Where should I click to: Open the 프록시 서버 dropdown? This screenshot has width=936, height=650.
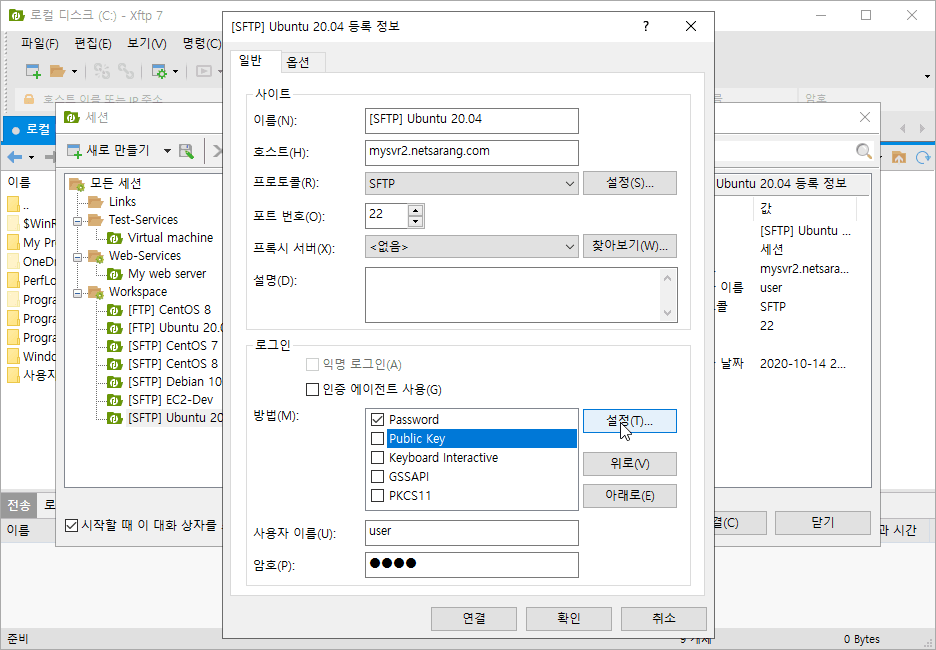[x=472, y=246]
